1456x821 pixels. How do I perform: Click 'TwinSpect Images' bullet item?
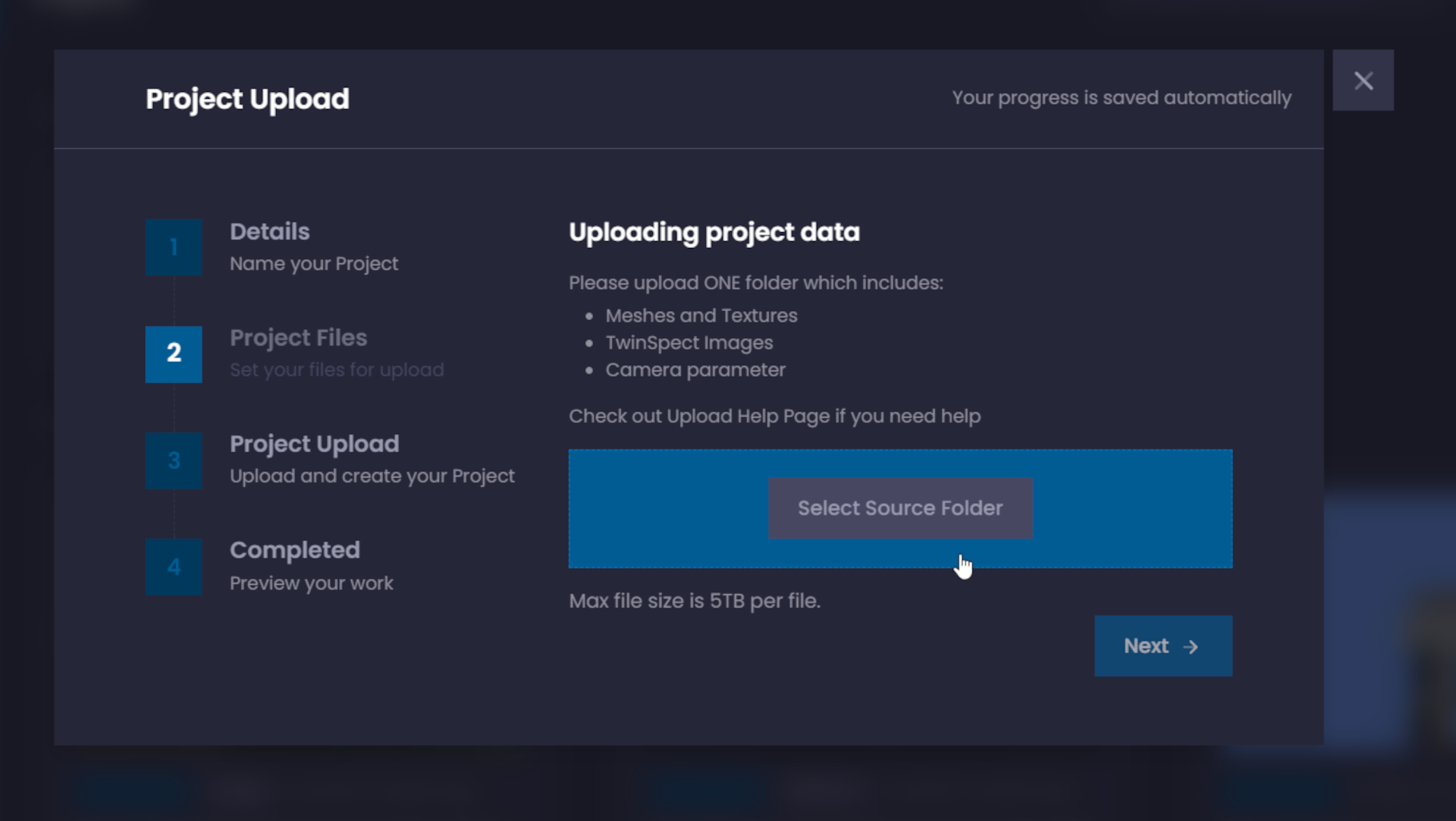(x=689, y=343)
